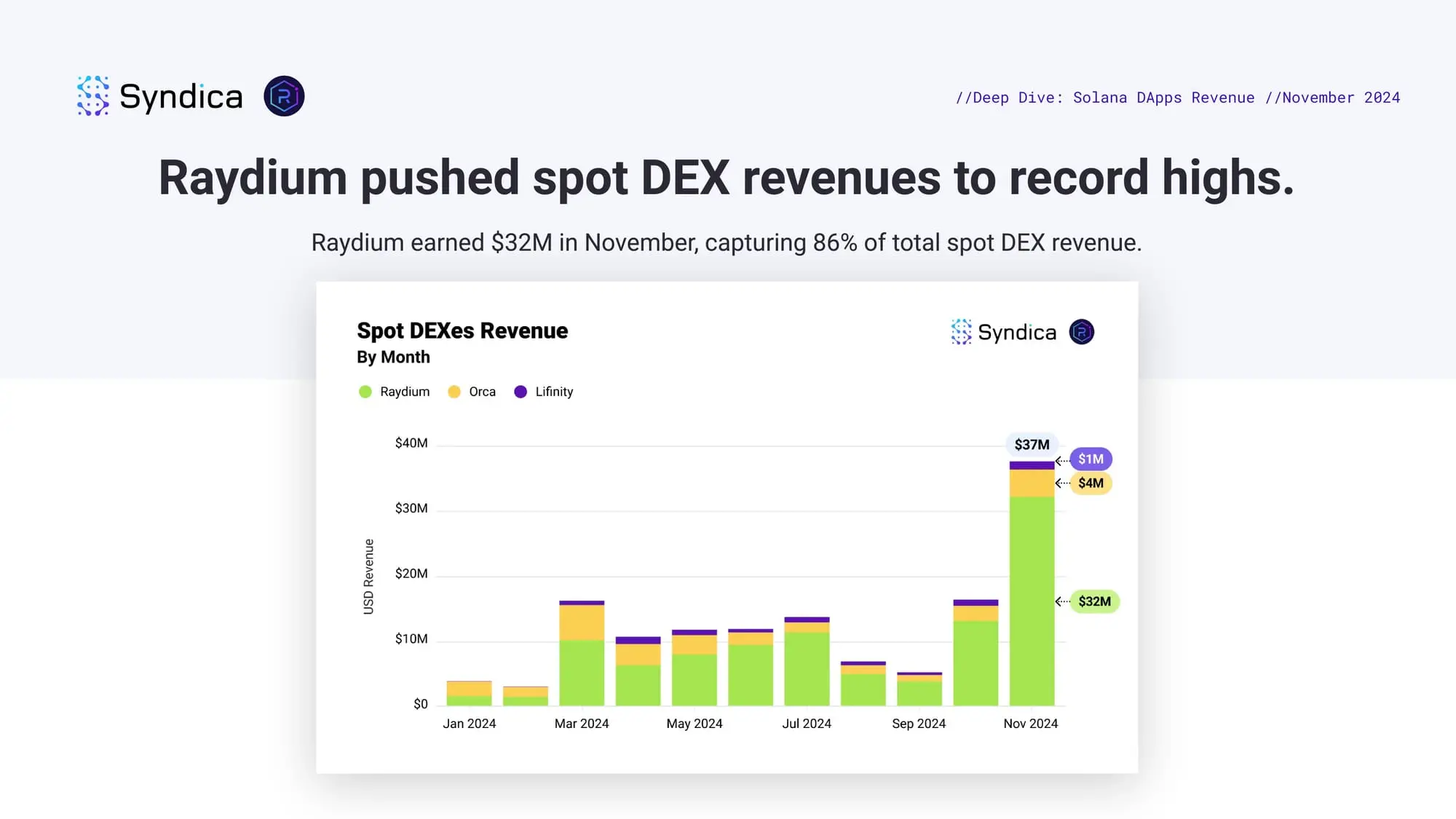Click the Raydium logo inside the chart card

click(x=1081, y=332)
